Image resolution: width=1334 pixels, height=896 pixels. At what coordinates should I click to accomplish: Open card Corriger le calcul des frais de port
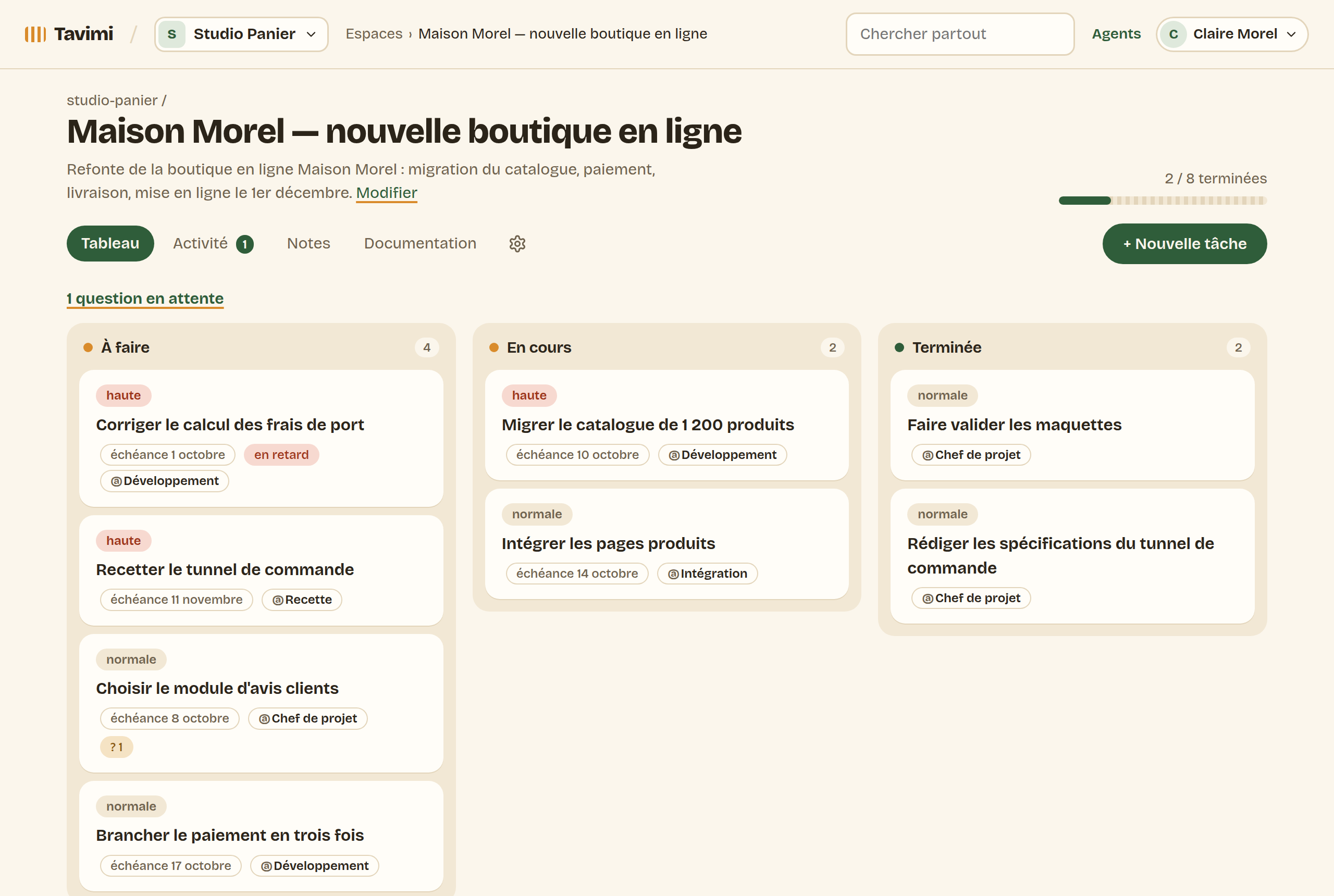coord(261,438)
